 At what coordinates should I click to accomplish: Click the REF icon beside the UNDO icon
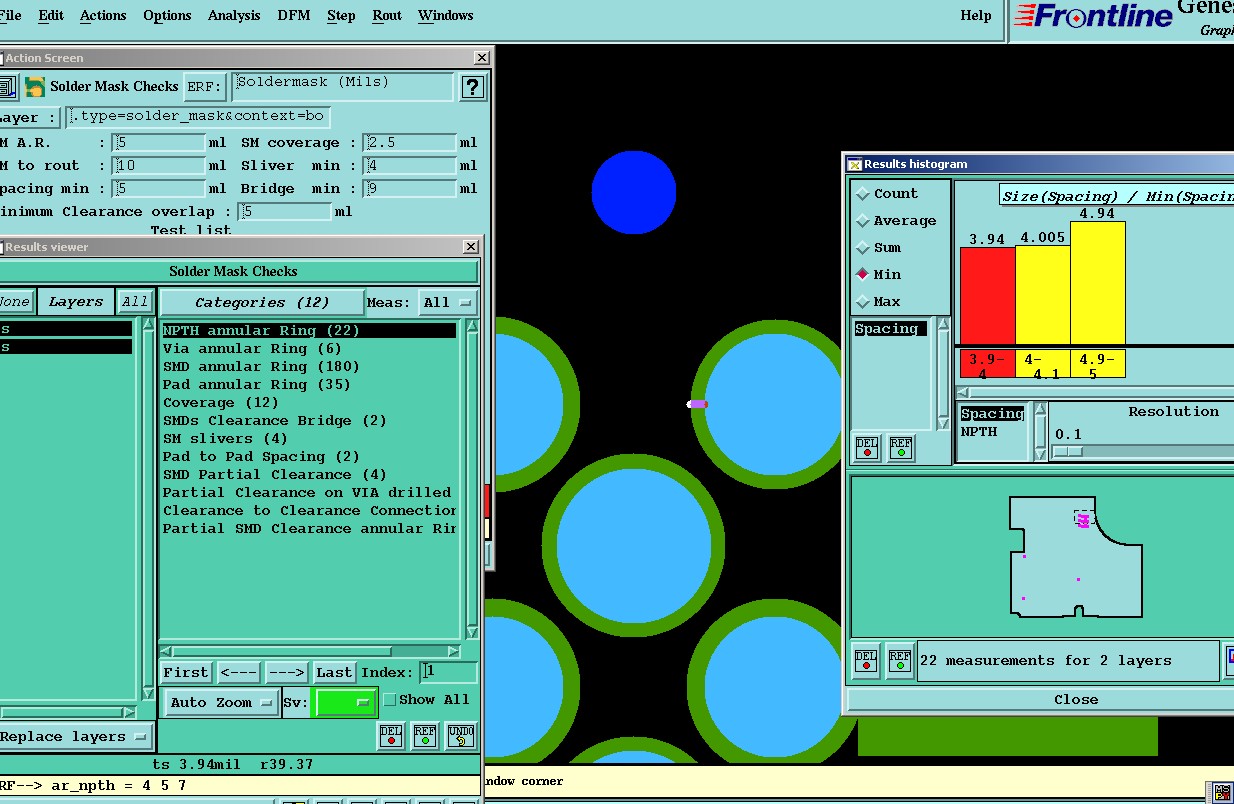[x=425, y=736]
